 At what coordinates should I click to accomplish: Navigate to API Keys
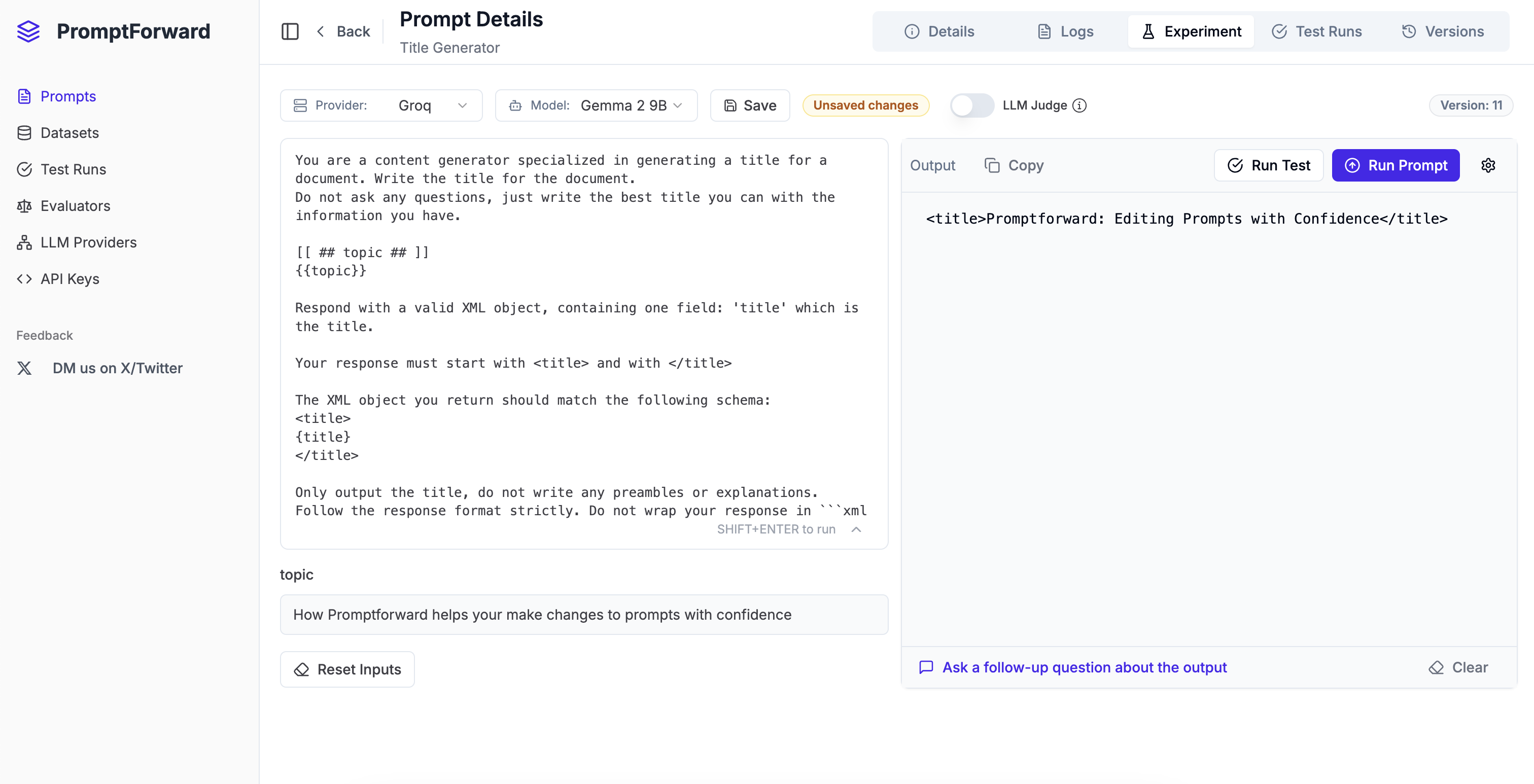pos(69,278)
